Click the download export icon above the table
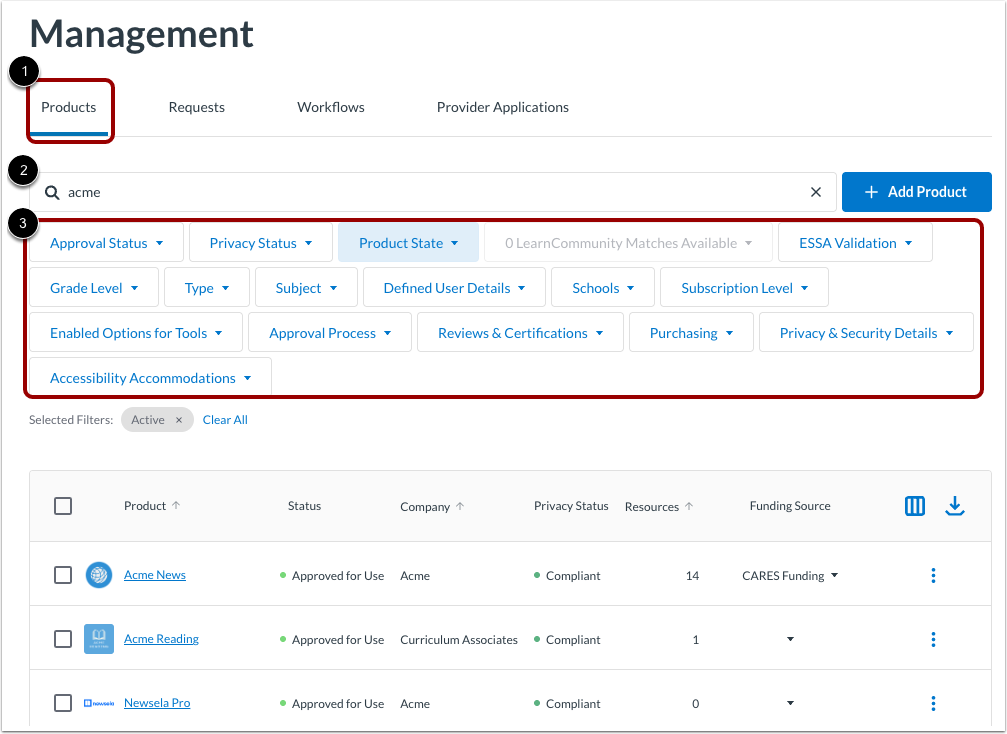The image size is (1007, 734). pos(955,506)
